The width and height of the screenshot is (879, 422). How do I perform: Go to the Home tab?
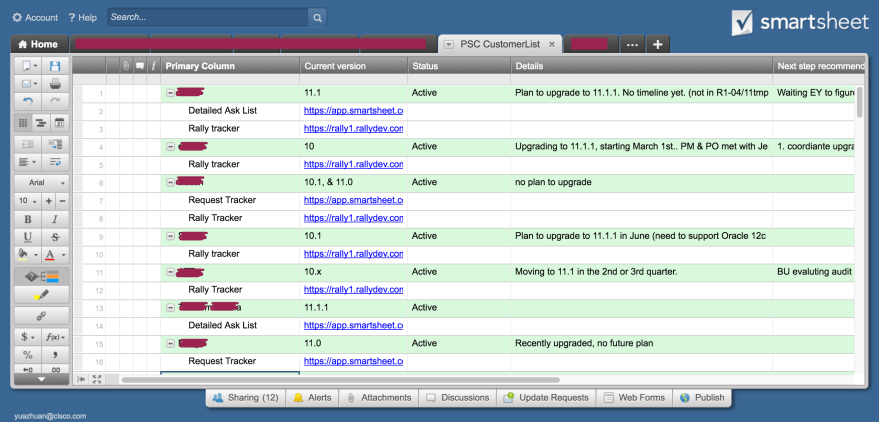39,44
